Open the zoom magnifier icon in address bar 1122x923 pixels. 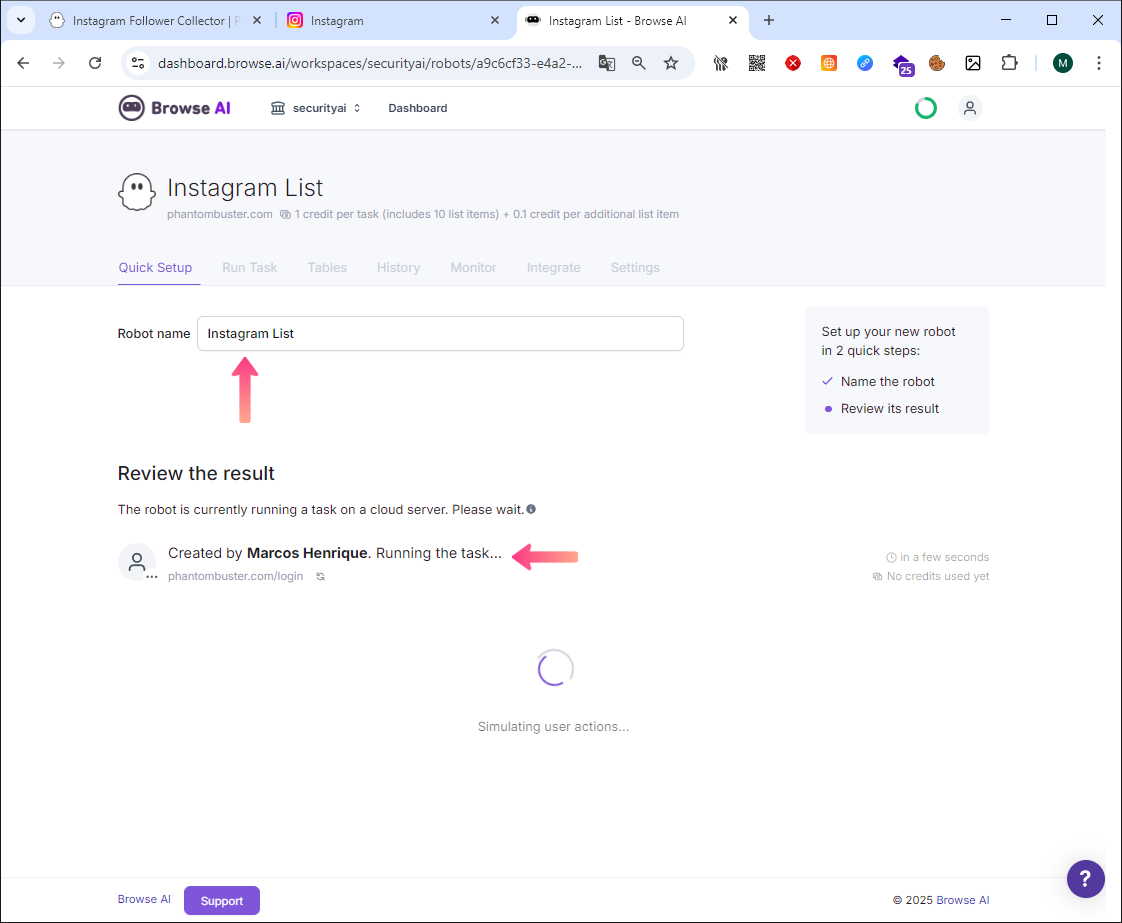coord(639,63)
